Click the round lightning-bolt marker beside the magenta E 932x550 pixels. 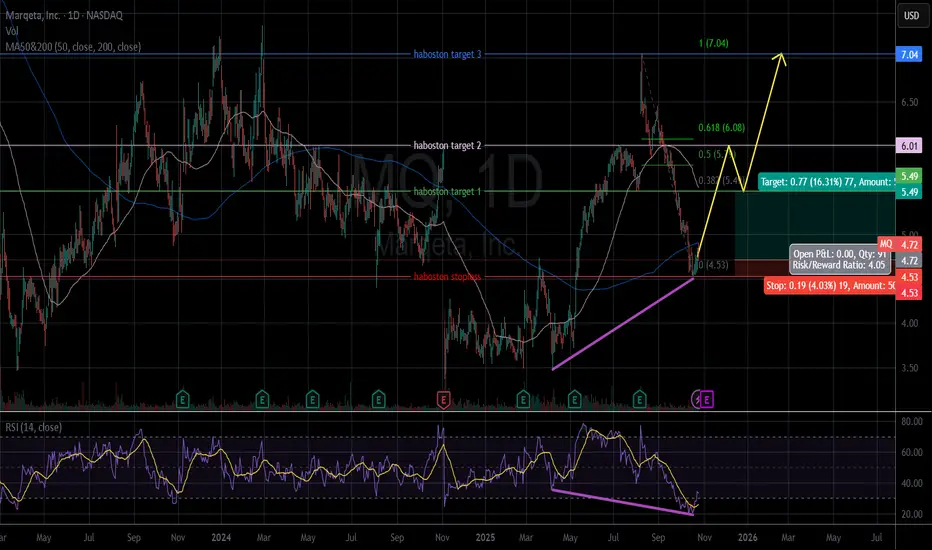[697, 400]
